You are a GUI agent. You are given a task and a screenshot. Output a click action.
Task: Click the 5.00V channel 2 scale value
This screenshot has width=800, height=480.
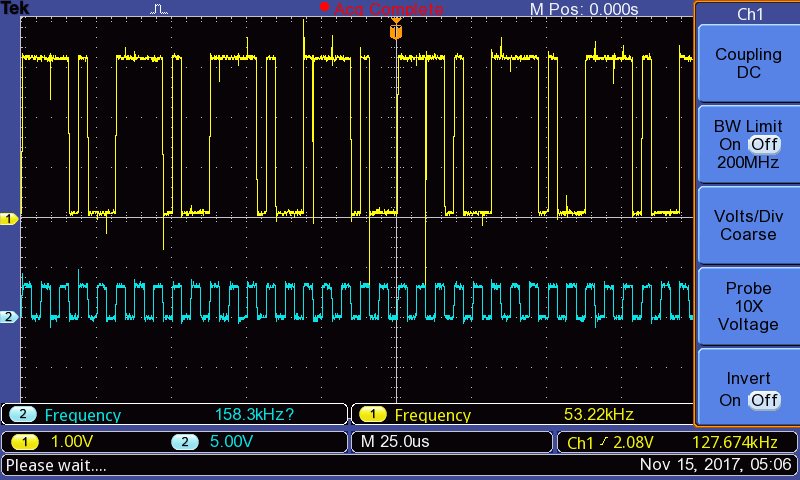pos(231,441)
